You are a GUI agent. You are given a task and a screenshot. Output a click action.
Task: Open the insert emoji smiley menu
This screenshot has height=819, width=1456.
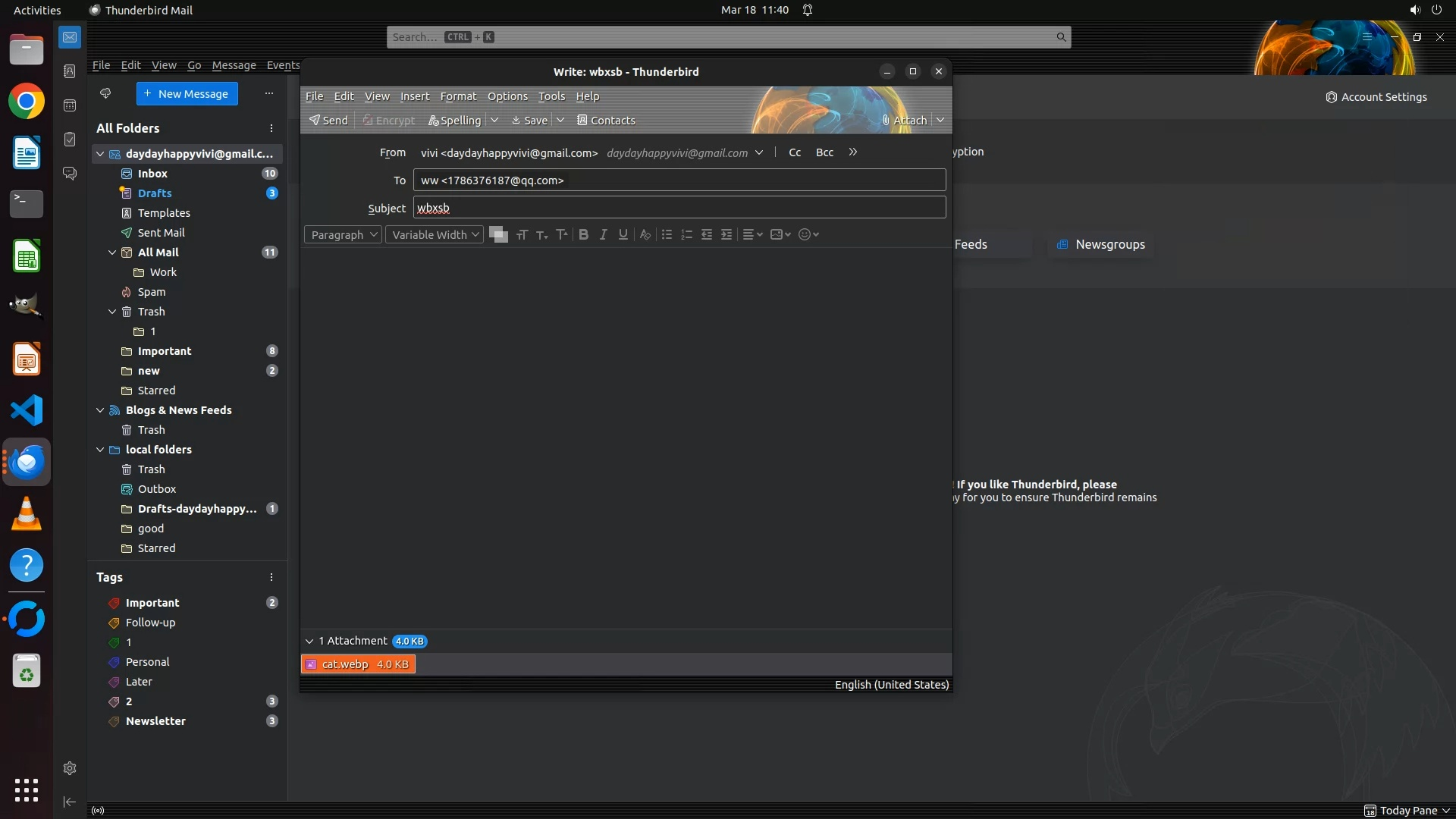pyautogui.click(x=808, y=234)
